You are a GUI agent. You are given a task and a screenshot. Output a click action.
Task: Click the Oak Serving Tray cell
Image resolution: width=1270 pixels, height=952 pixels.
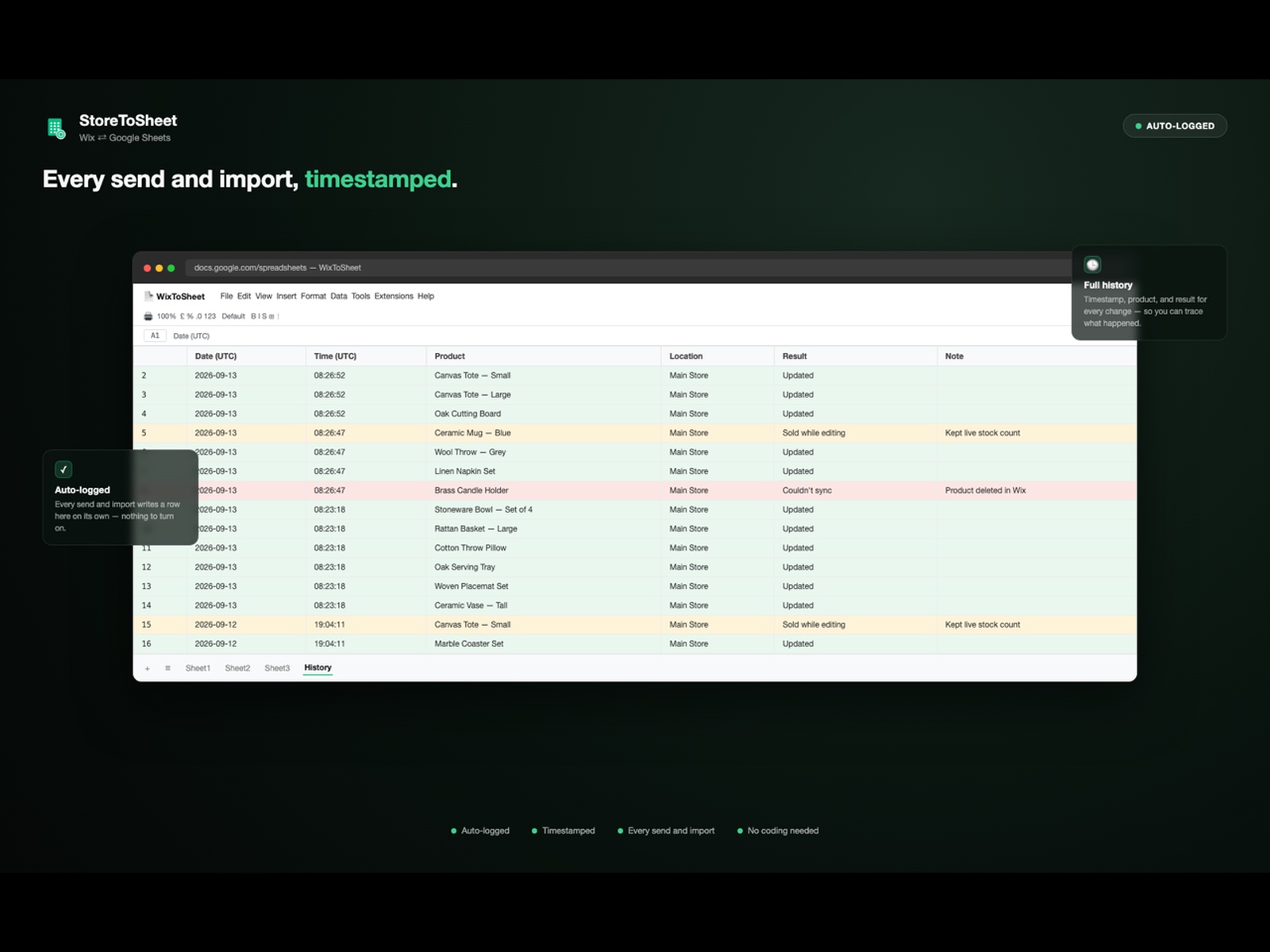(544, 567)
